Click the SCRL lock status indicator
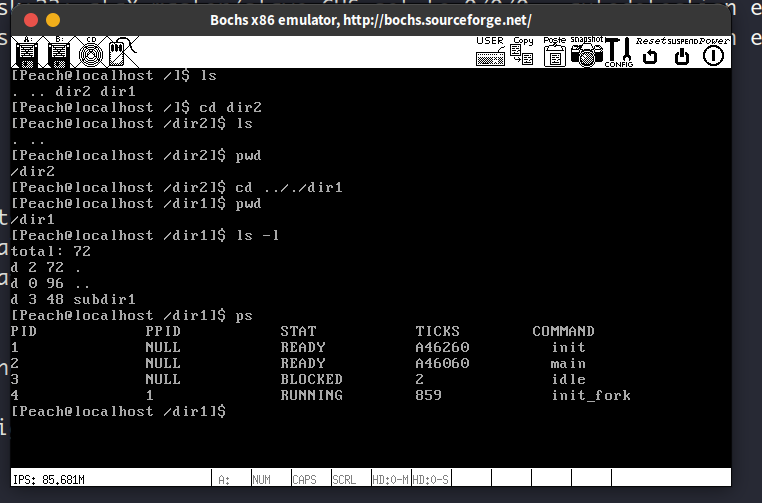The width and height of the screenshot is (762, 503). 344,480
